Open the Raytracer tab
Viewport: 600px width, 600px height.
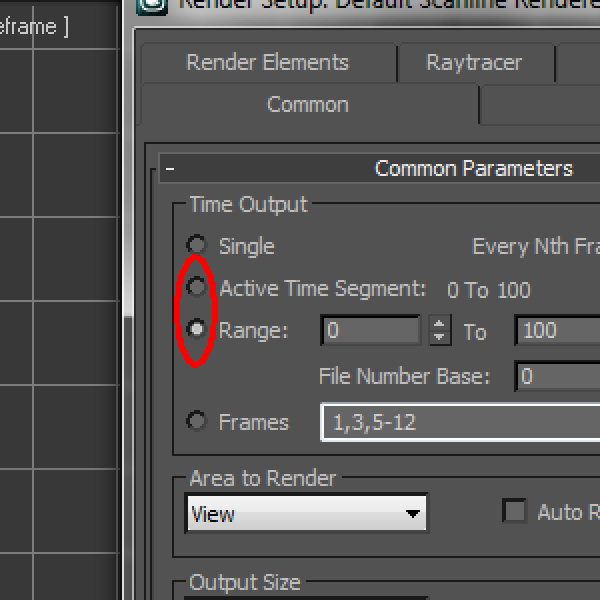[474, 62]
